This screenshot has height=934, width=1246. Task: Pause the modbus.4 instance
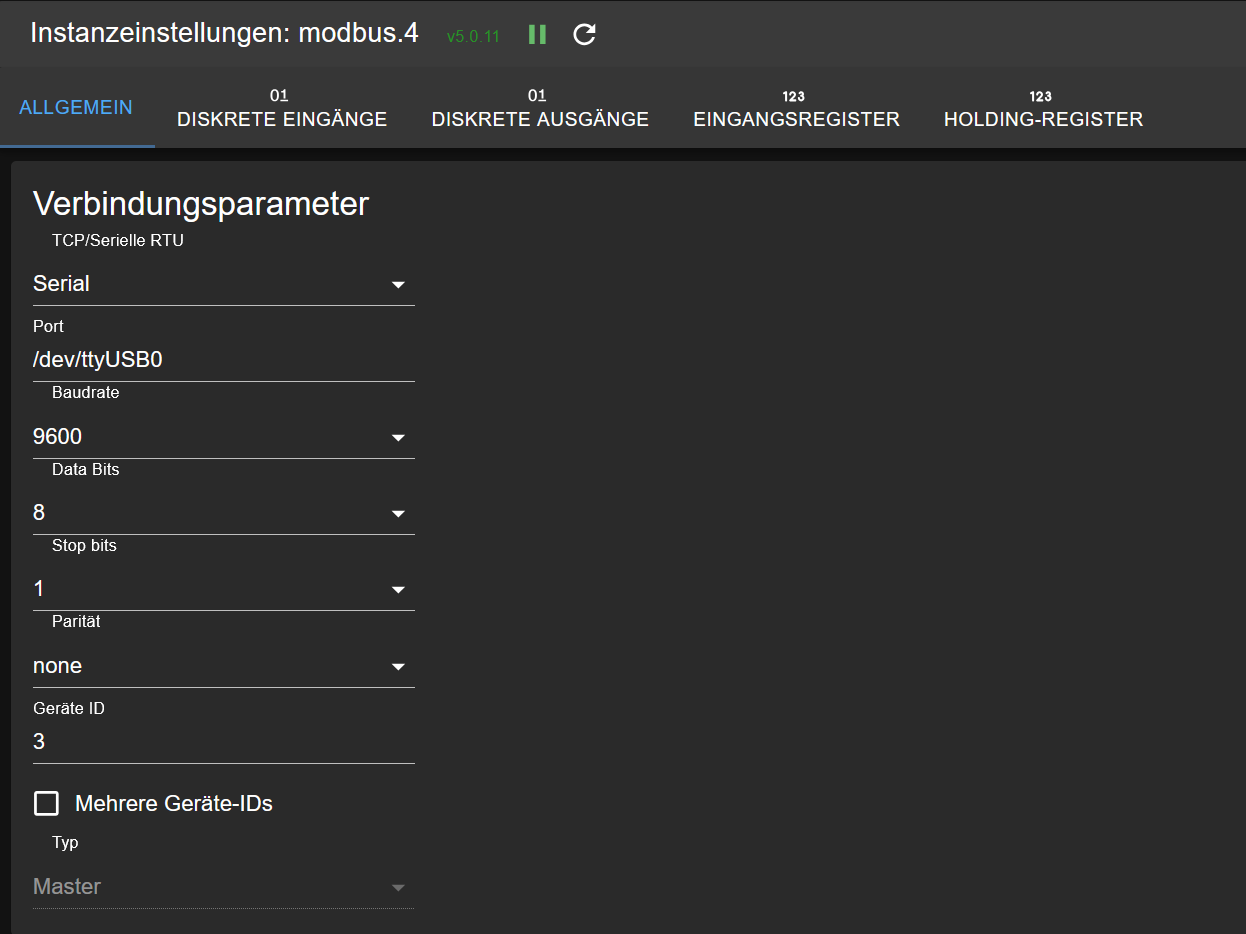click(537, 35)
